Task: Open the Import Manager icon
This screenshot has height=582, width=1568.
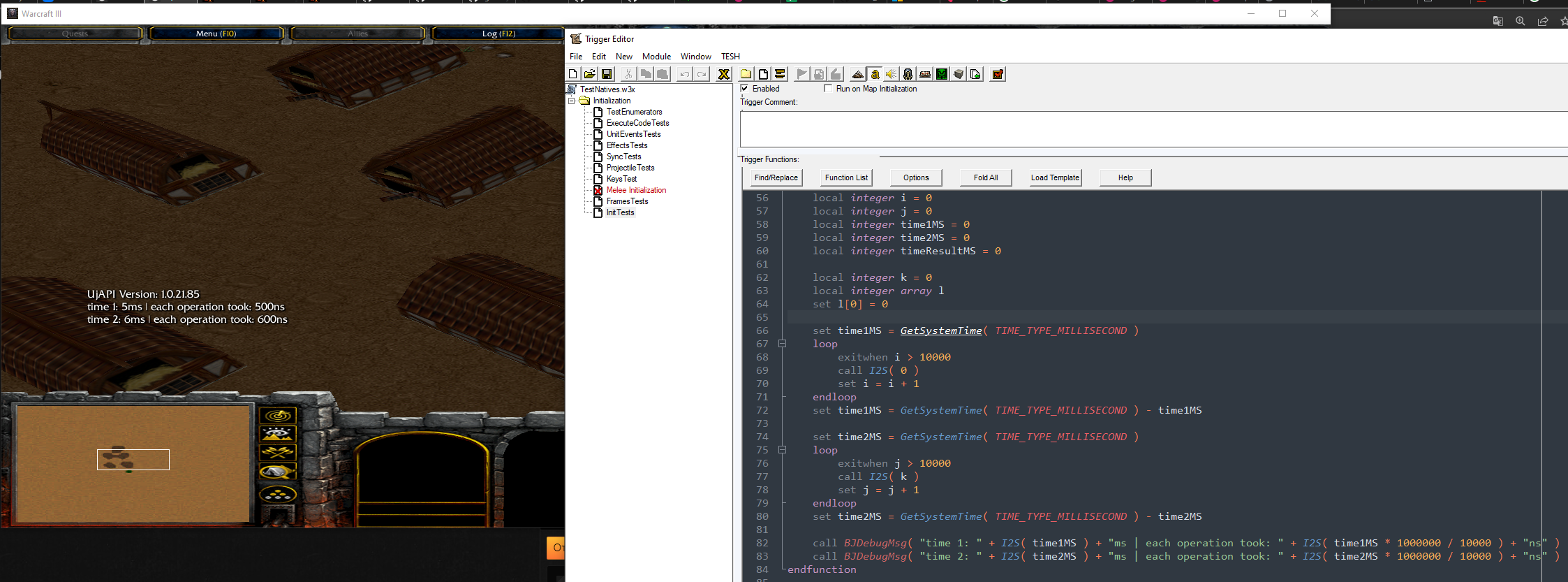Action: (x=975, y=74)
